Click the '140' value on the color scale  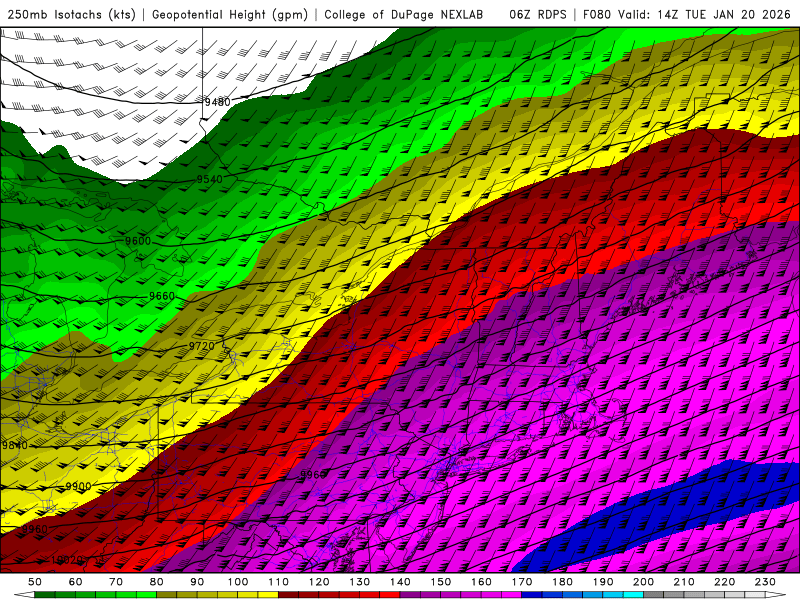400,582
